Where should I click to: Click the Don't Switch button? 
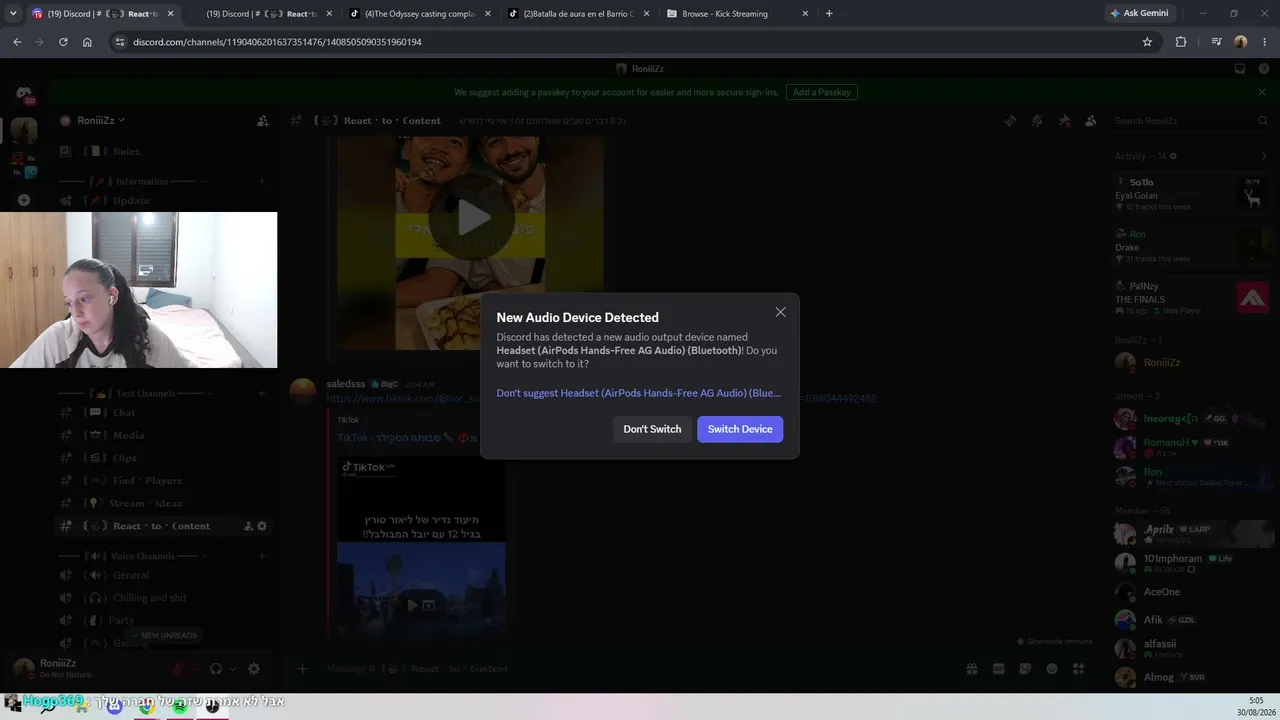pyautogui.click(x=652, y=429)
